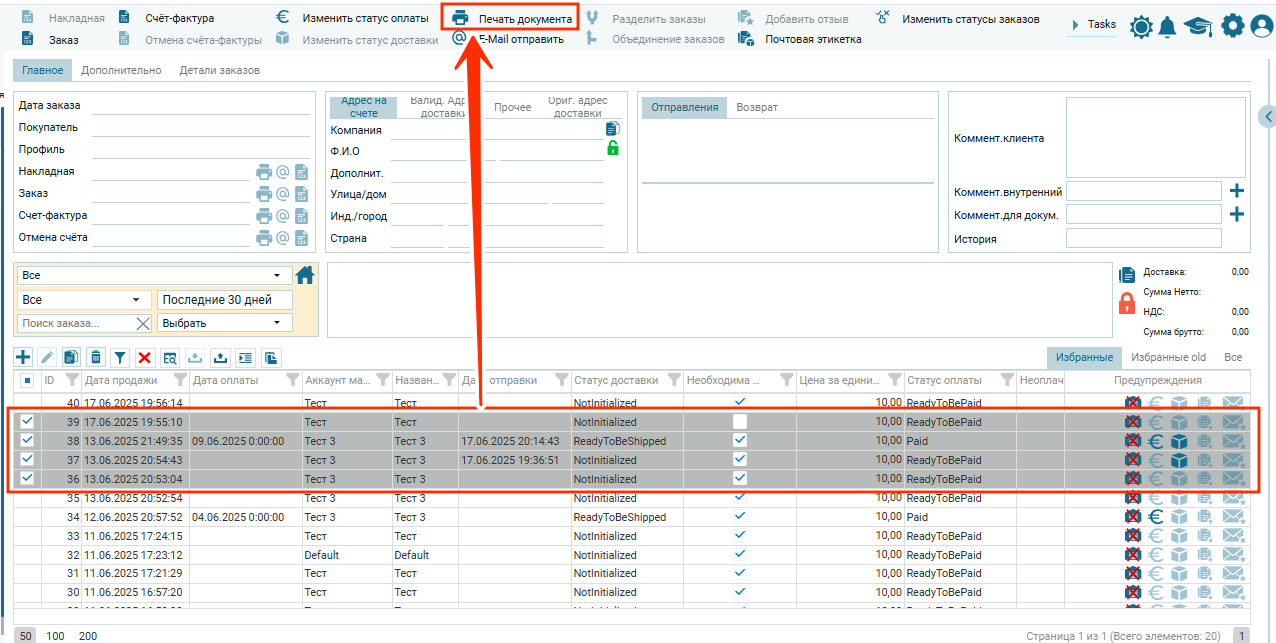
Task: Open the 'Возврат' tab
Action: pyautogui.click(x=757, y=108)
